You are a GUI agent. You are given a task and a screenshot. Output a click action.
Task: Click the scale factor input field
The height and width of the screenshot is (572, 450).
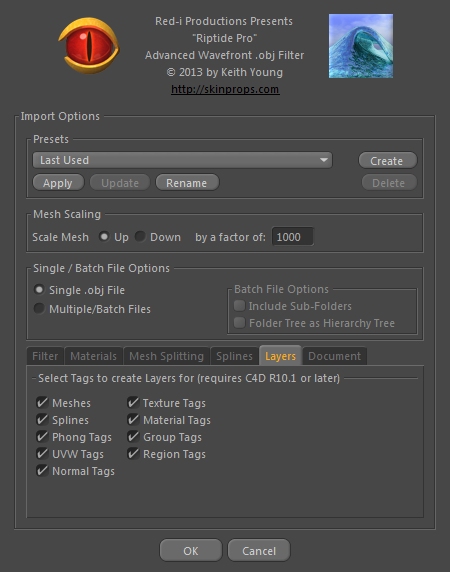click(292, 237)
